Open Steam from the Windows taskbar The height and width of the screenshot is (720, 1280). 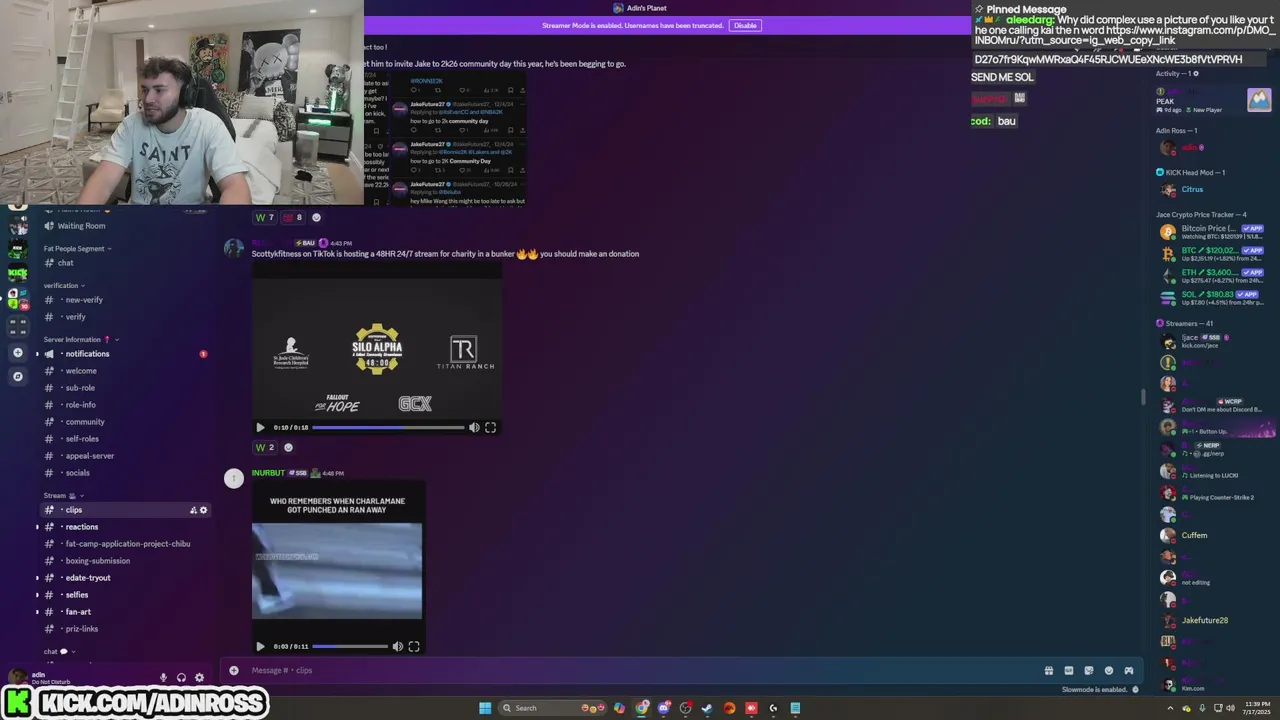point(707,708)
